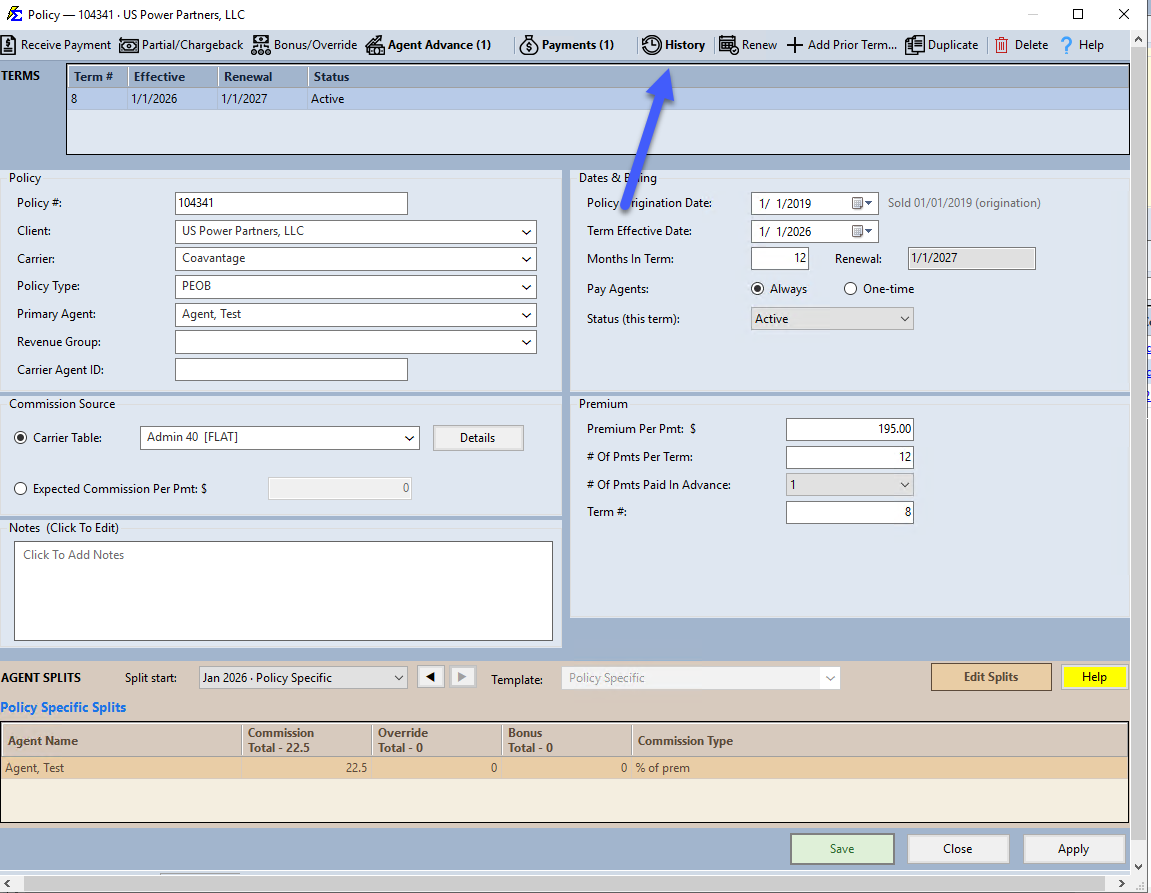
Task: Open Partial/Chargeback from the toolbar
Action: tap(181, 45)
